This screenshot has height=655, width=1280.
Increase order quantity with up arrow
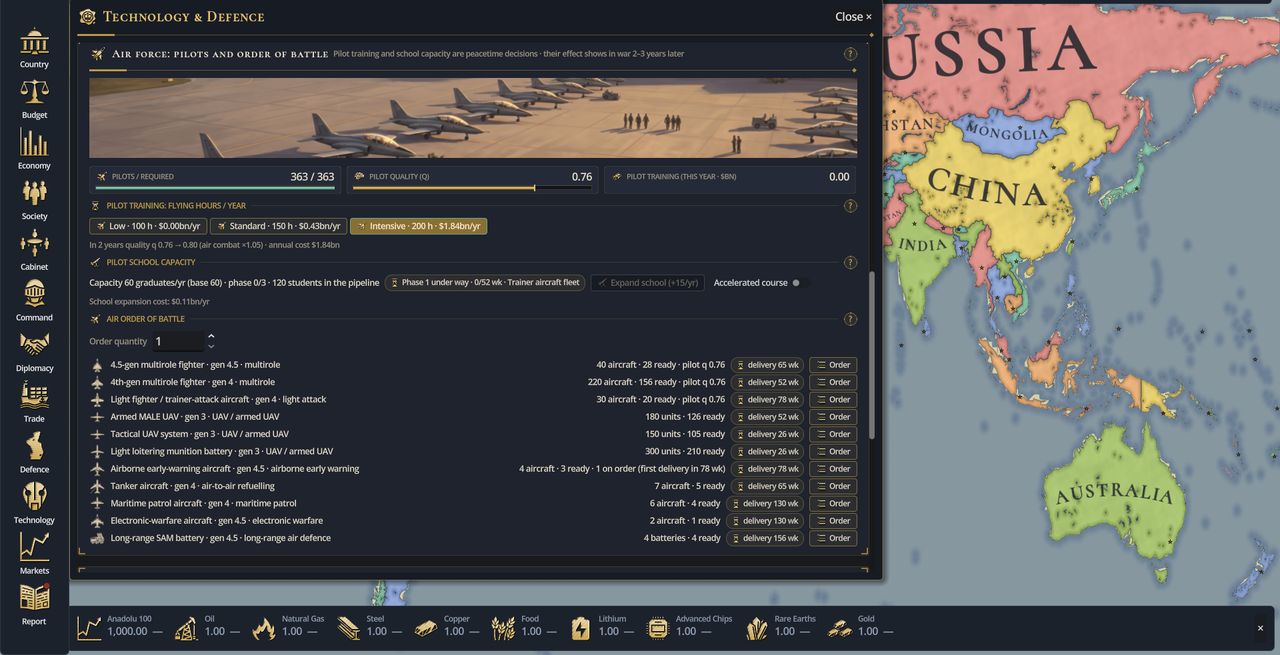(211, 336)
